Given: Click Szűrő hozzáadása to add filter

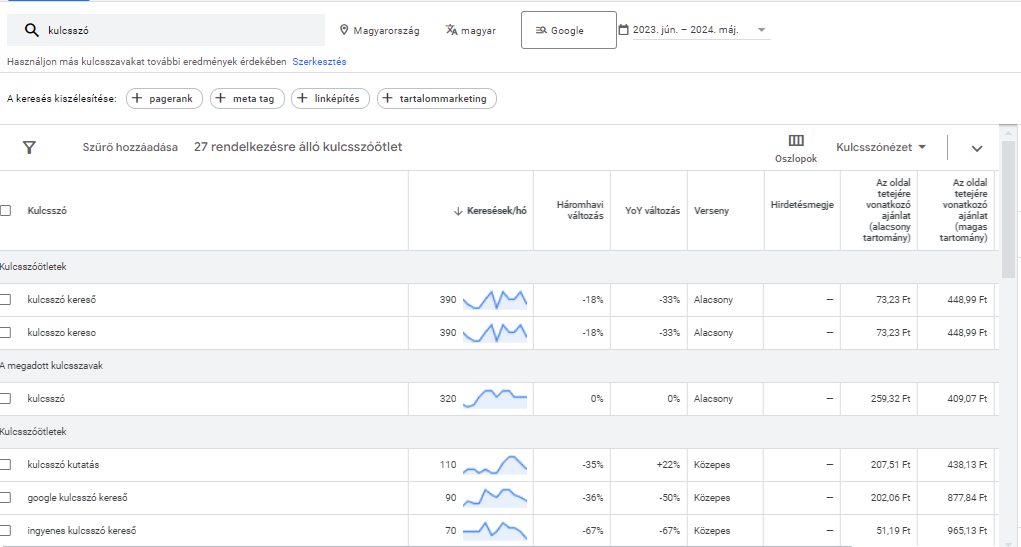Looking at the screenshot, I should point(130,147).
